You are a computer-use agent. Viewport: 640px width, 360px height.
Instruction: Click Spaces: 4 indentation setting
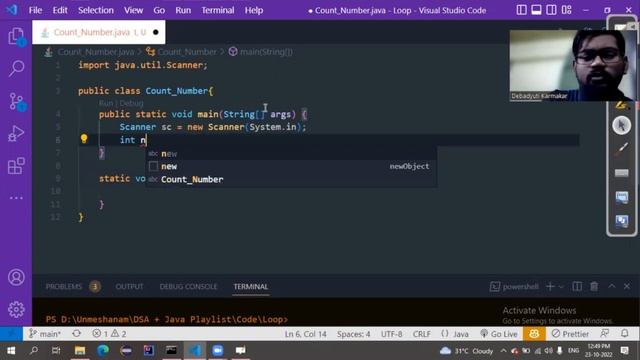pos(353,334)
